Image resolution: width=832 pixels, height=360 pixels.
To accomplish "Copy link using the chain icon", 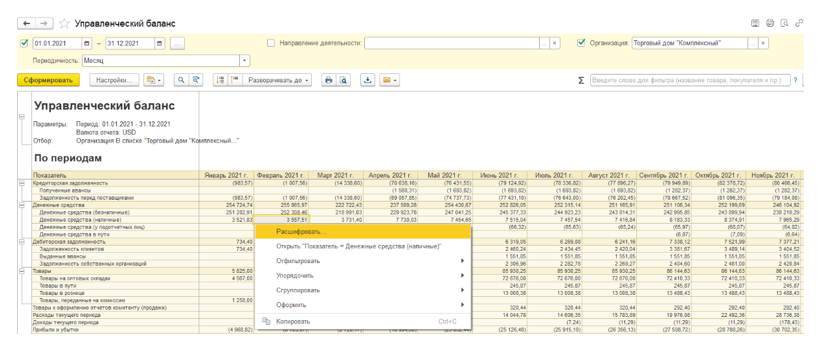I will coord(799,23).
